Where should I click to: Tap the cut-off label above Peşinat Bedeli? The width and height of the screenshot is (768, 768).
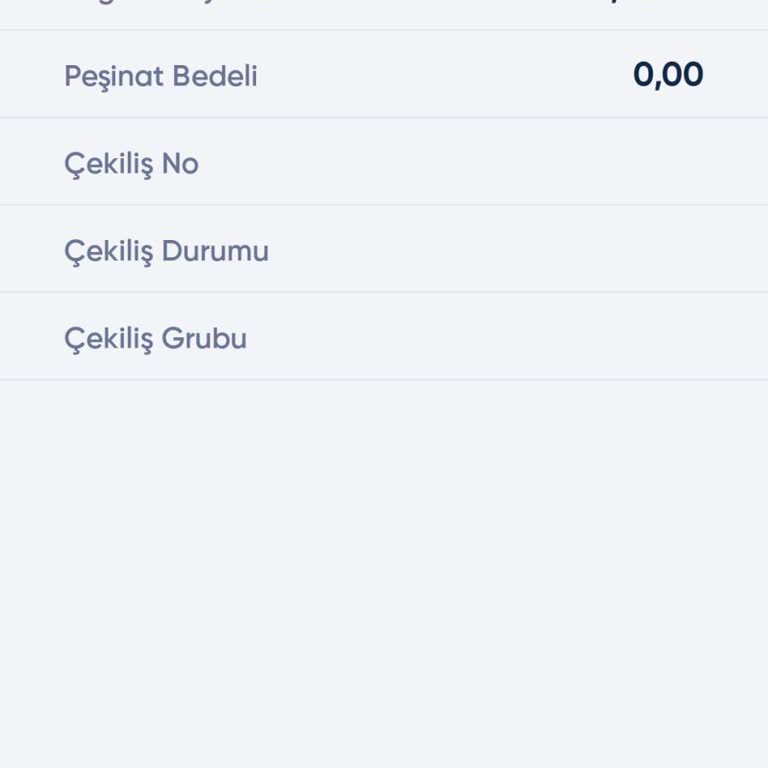[150, 5]
